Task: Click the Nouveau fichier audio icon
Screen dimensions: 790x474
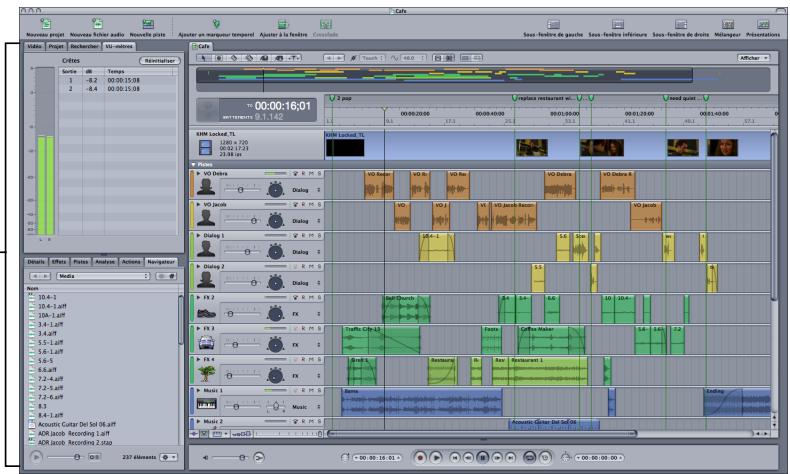Action: (97, 24)
